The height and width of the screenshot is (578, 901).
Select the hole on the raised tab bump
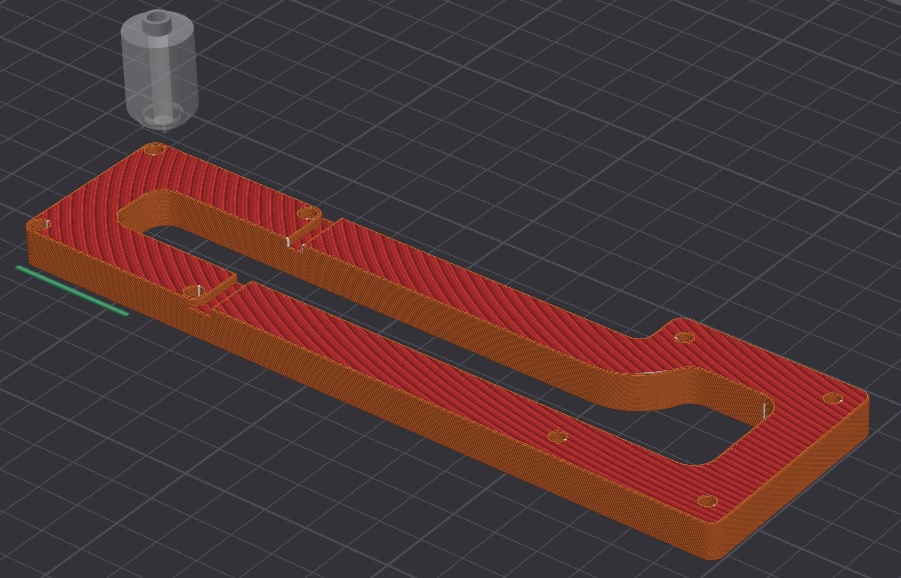pos(684,337)
